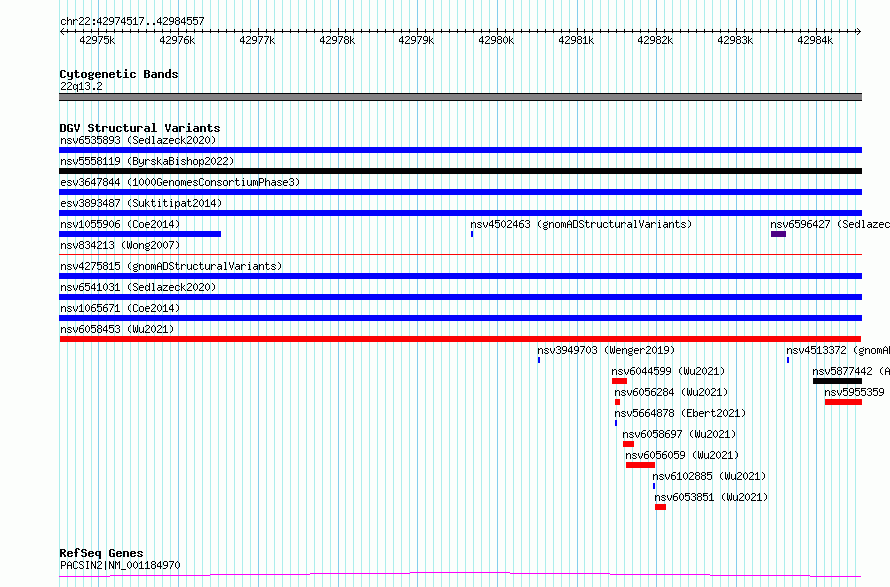Click the black bar for nsv5558119

pos(460,171)
